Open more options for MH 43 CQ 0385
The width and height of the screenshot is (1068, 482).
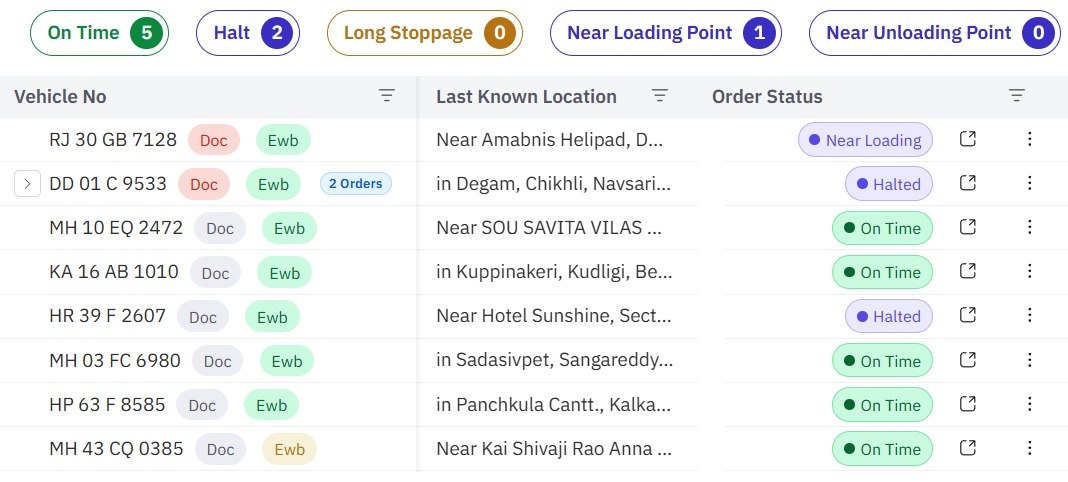point(1029,448)
